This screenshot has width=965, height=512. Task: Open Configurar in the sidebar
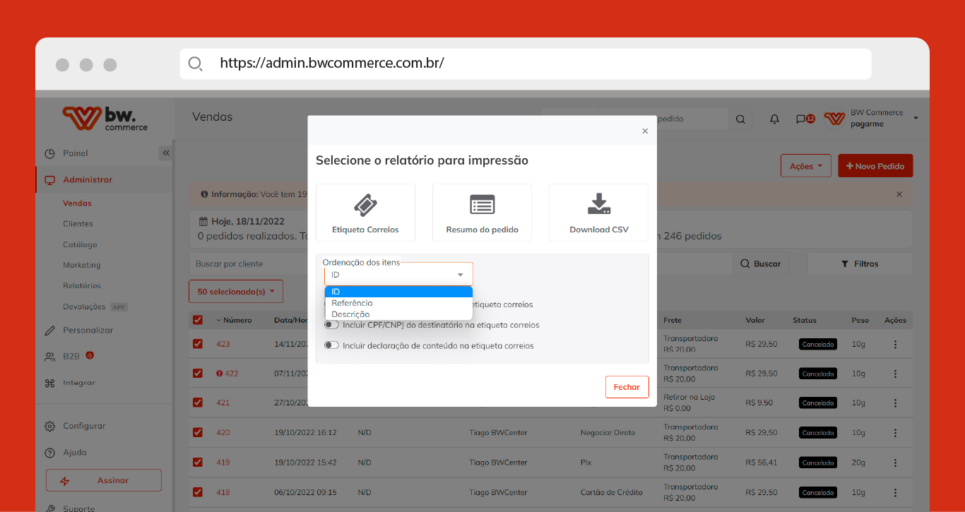tap(84, 426)
